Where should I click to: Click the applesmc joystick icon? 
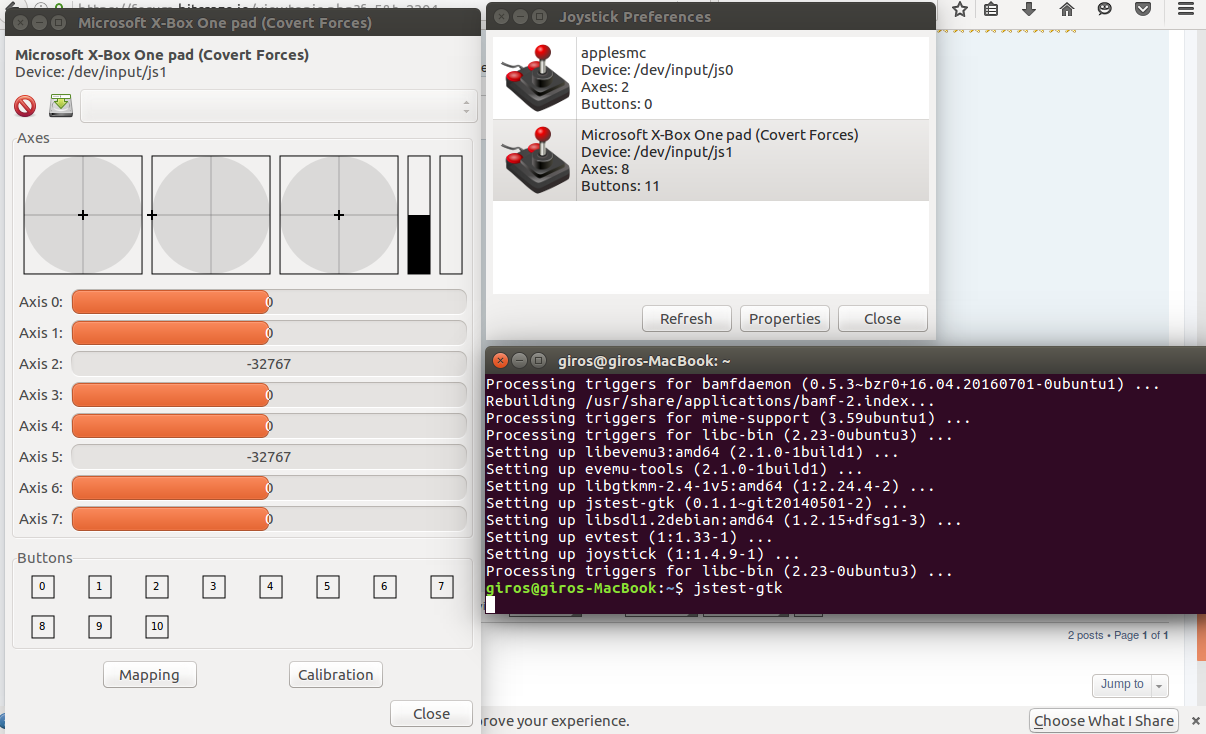(535, 78)
